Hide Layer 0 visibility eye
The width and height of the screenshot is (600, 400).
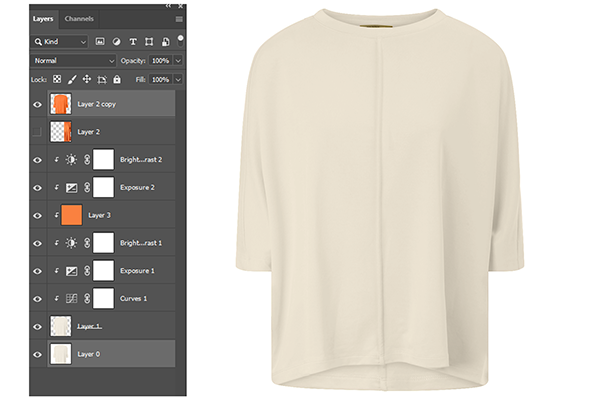[x=38, y=354]
